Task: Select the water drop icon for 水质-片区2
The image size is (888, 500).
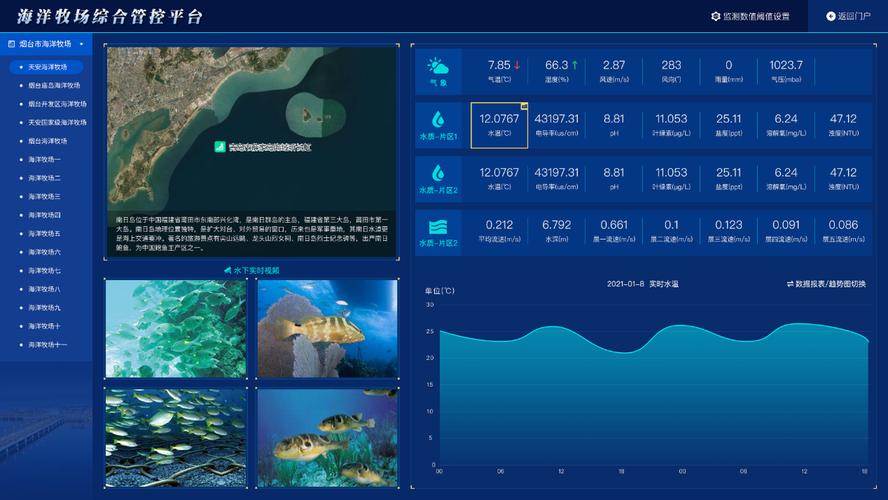Action: [x=438, y=173]
